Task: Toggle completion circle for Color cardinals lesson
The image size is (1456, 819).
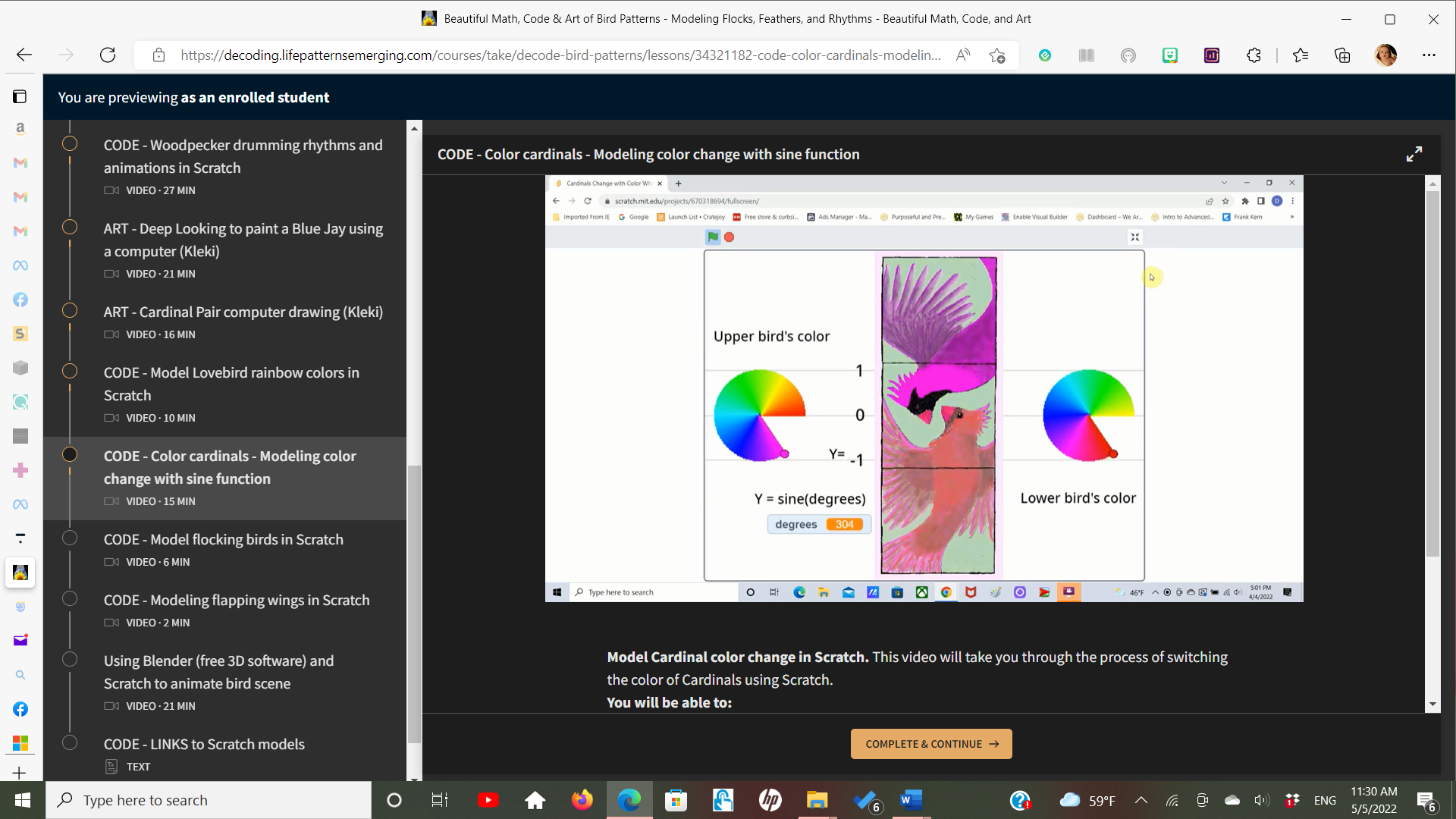Action: tap(70, 454)
